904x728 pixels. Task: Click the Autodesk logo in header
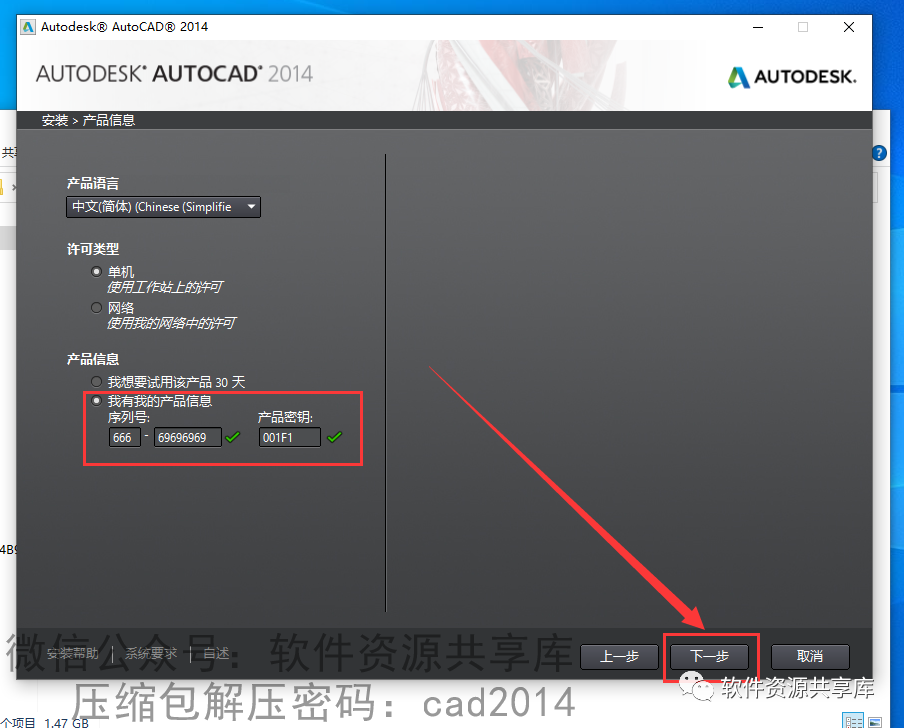(x=792, y=77)
